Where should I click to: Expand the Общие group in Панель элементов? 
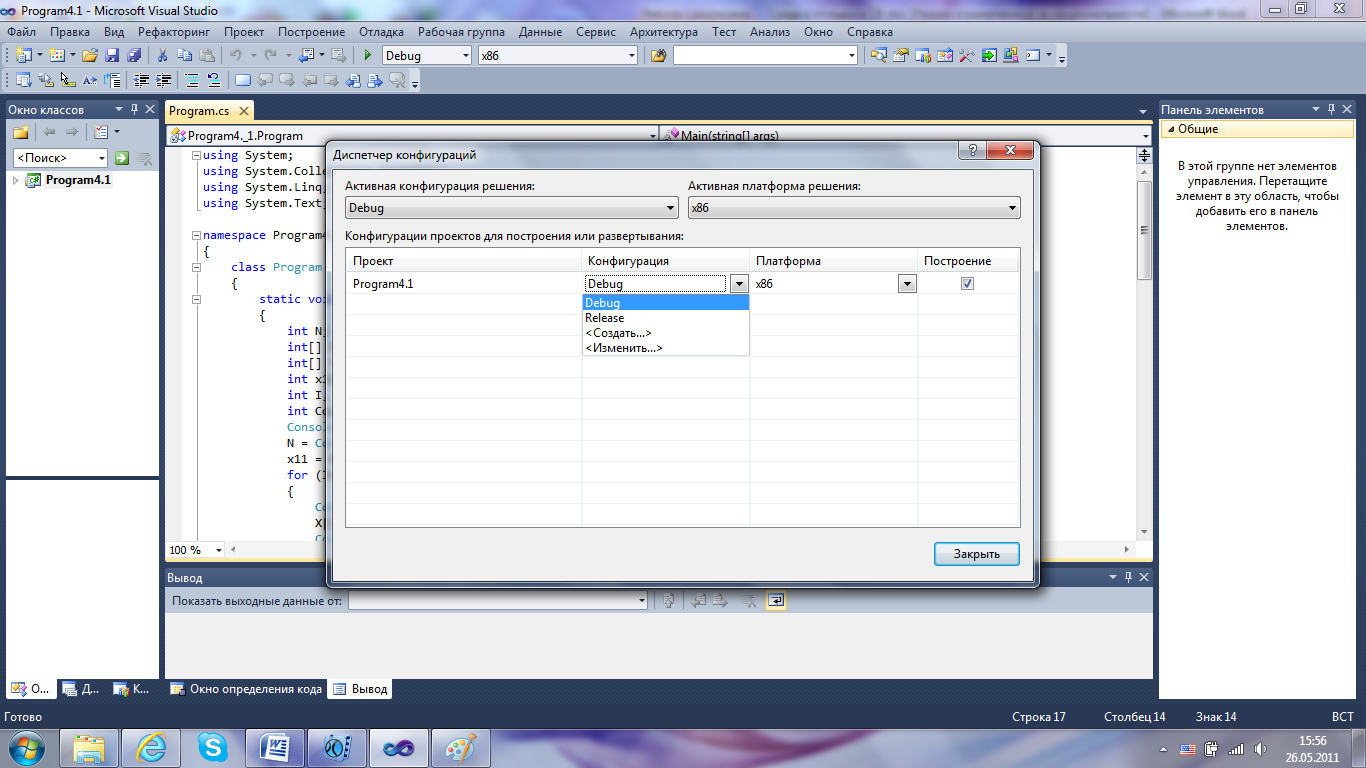[x=1170, y=130]
